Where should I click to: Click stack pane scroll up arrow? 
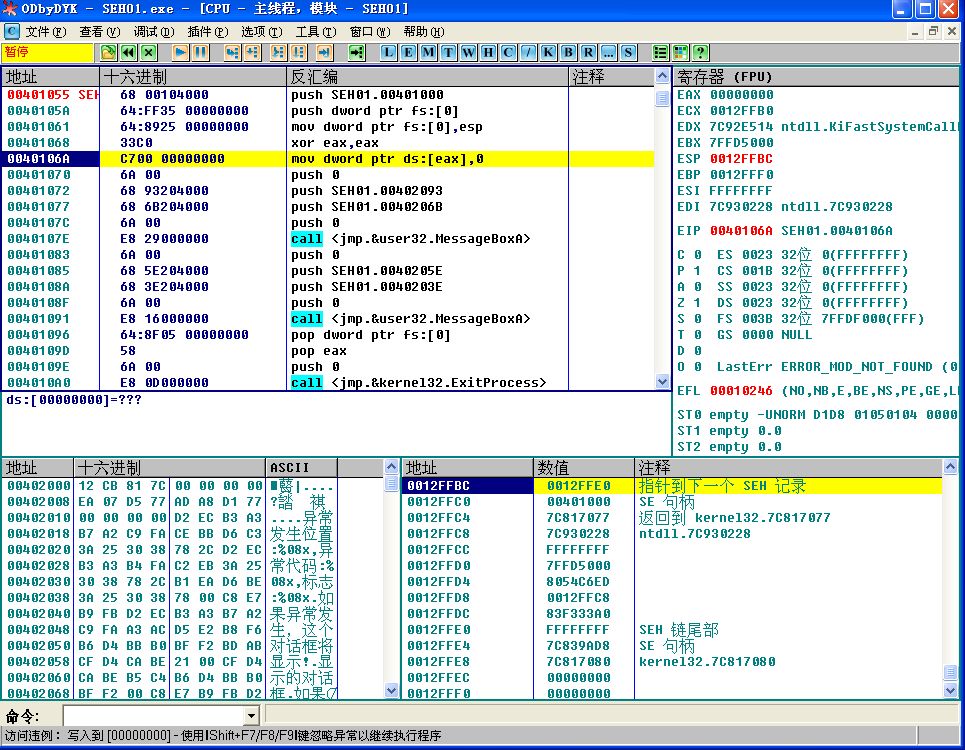pyautogui.click(x=950, y=466)
